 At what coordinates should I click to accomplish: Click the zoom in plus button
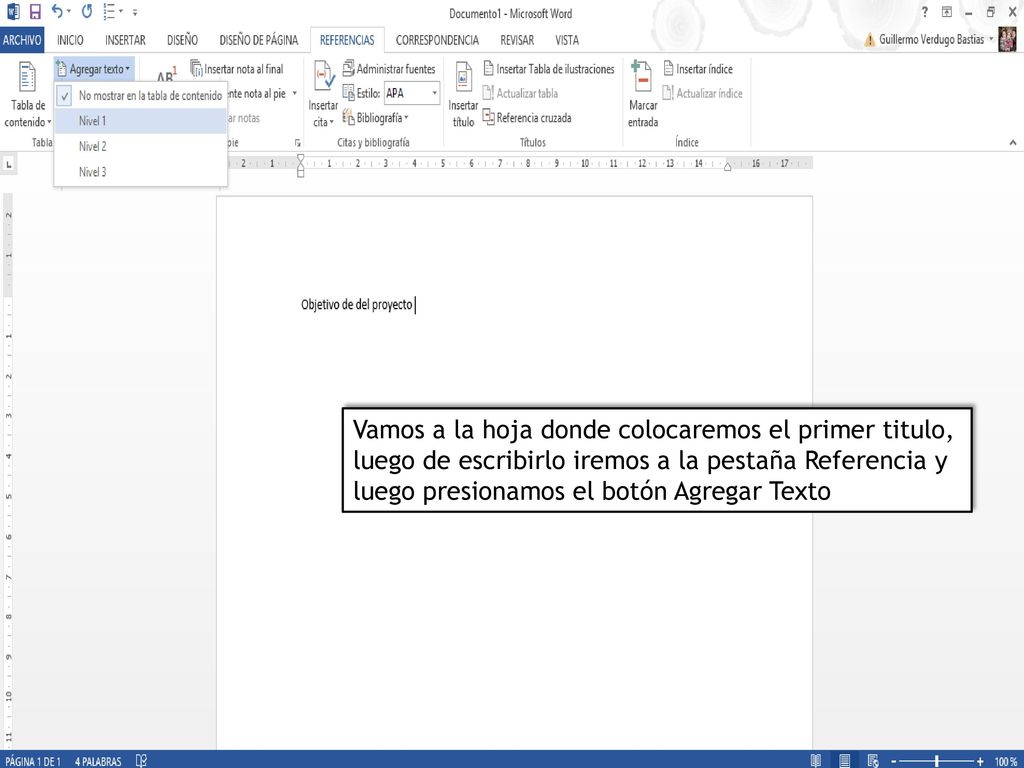(980, 761)
